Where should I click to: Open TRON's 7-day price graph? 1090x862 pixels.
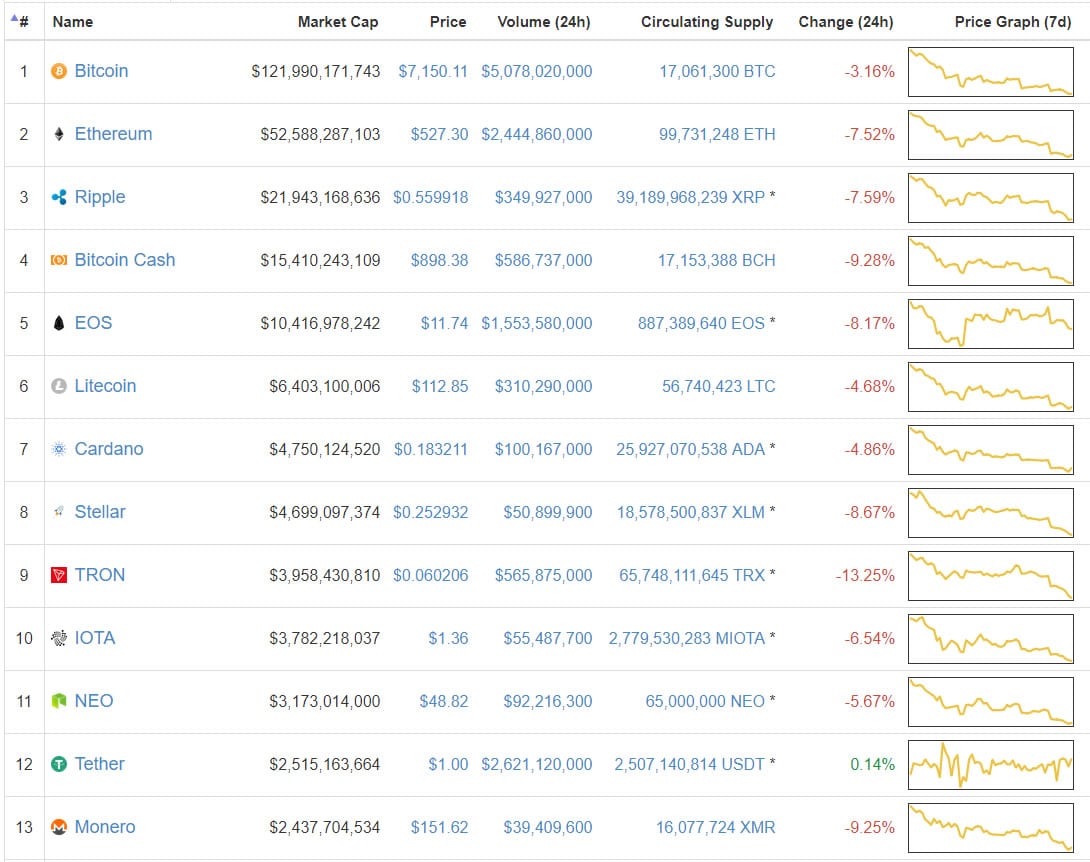pyautogui.click(x=991, y=576)
